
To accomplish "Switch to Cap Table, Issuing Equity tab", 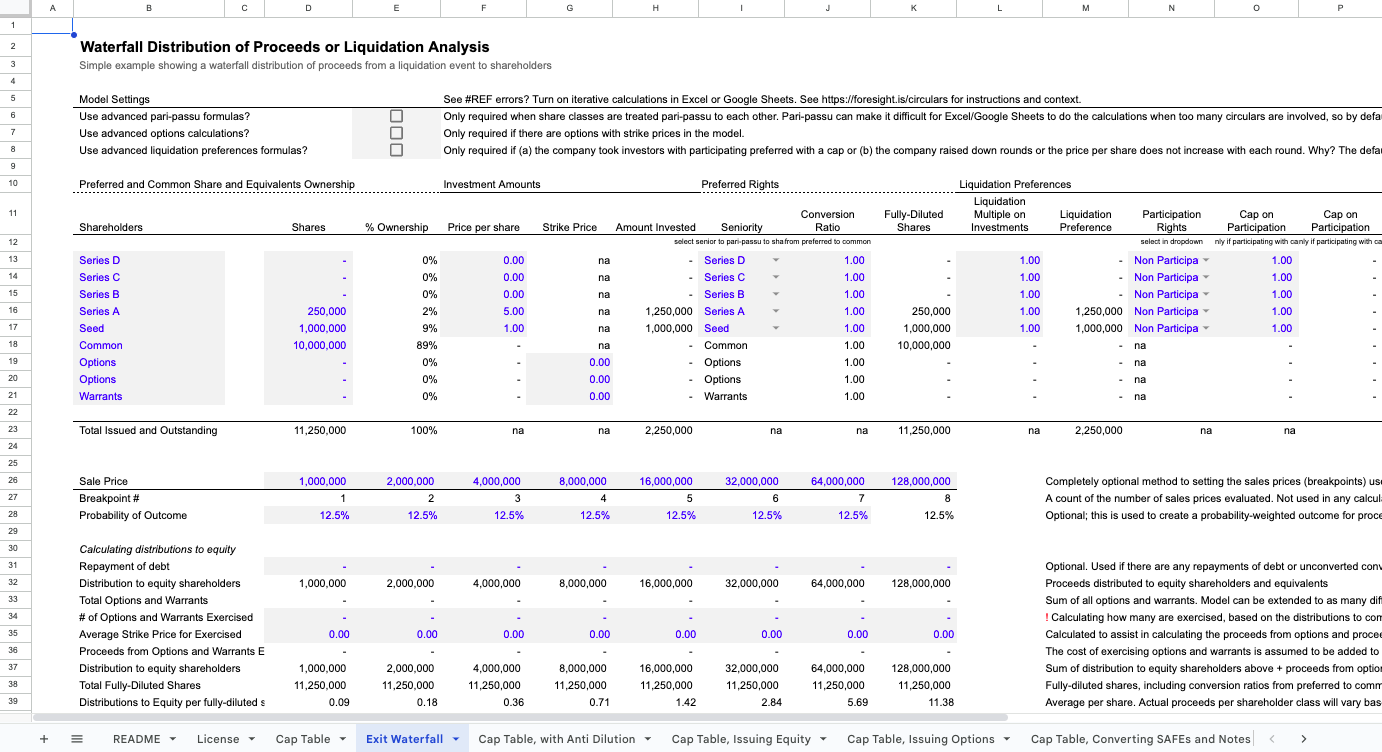I will point(741,739).
